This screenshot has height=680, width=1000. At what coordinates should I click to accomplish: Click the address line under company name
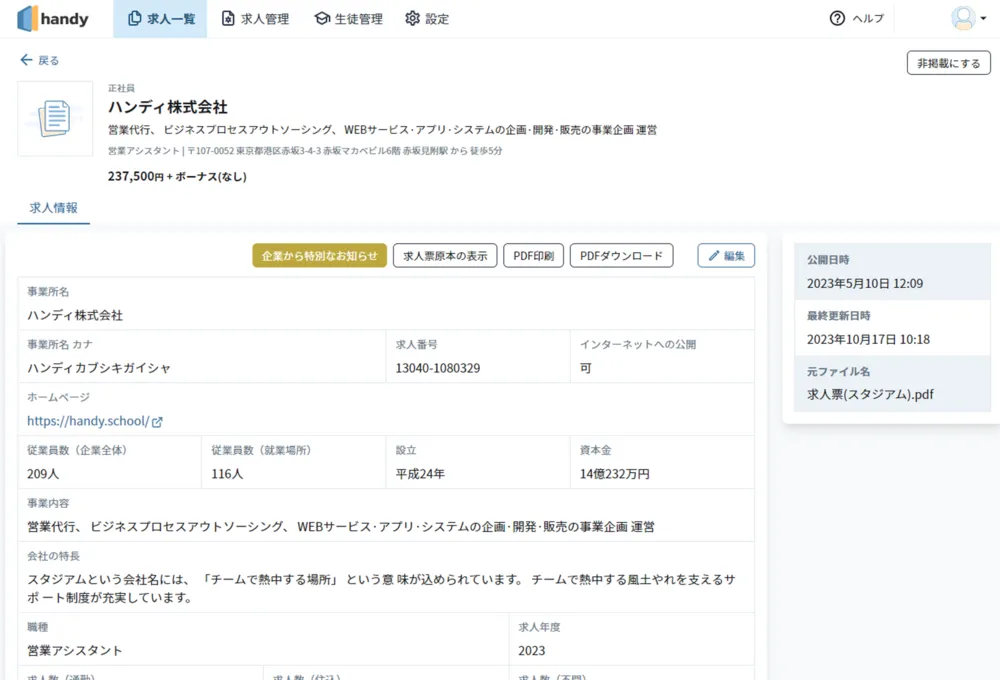click(x=305, y=151)
